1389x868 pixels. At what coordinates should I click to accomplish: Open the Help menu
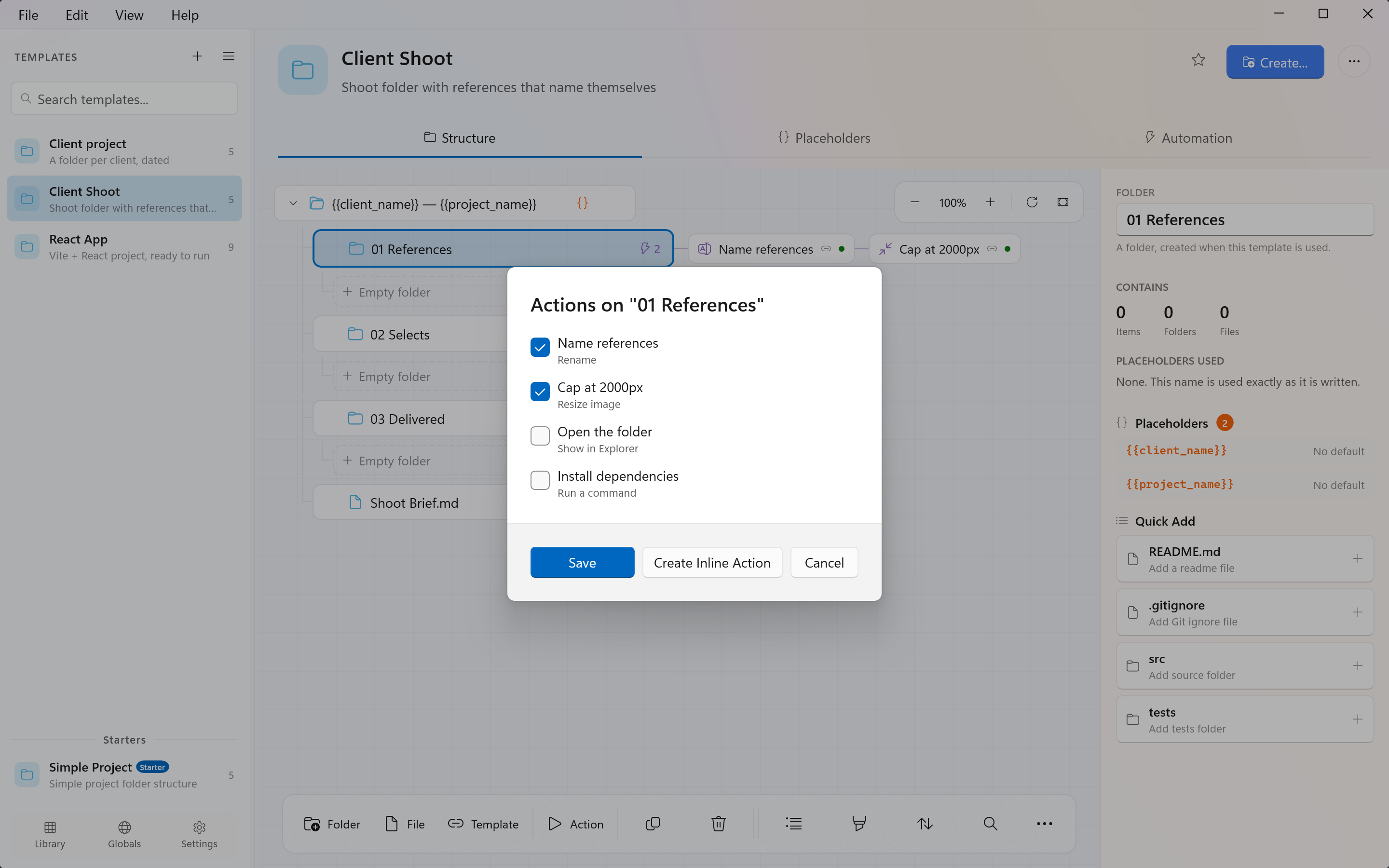click(185, 15)
